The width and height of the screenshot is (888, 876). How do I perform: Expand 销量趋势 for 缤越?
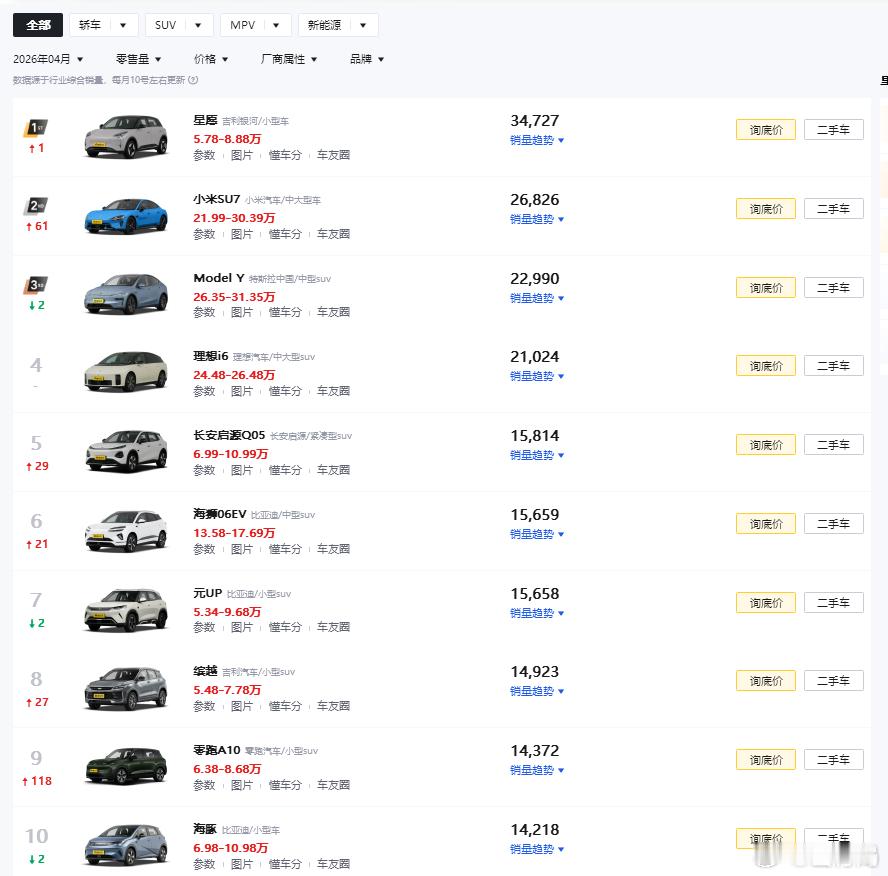pyautogui.click(x=537, y=691)
